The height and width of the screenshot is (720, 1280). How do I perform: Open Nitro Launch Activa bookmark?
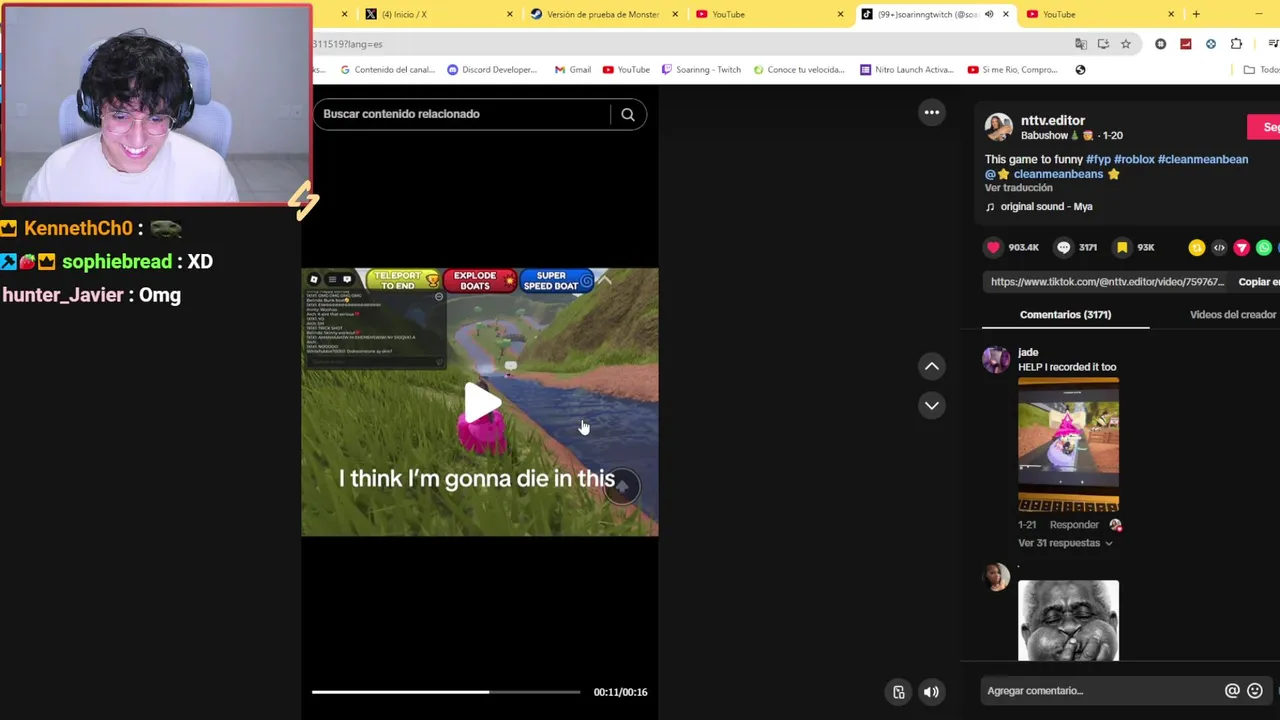pos(907,70)
